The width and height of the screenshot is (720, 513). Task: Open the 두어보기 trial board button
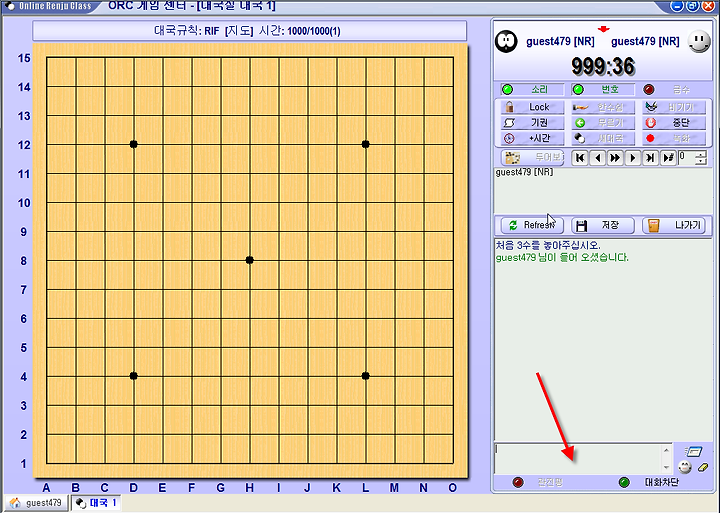tap(533, 158)
